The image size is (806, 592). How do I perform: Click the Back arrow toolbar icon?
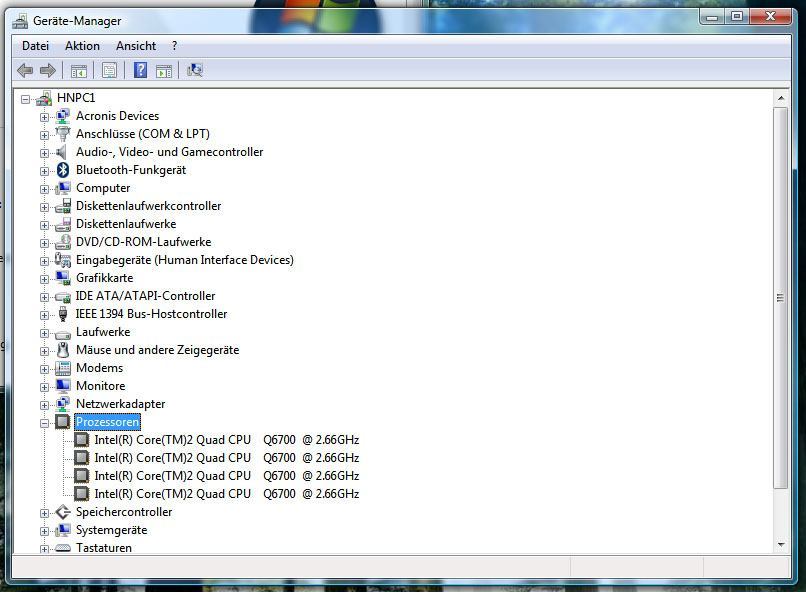[25, 70]
